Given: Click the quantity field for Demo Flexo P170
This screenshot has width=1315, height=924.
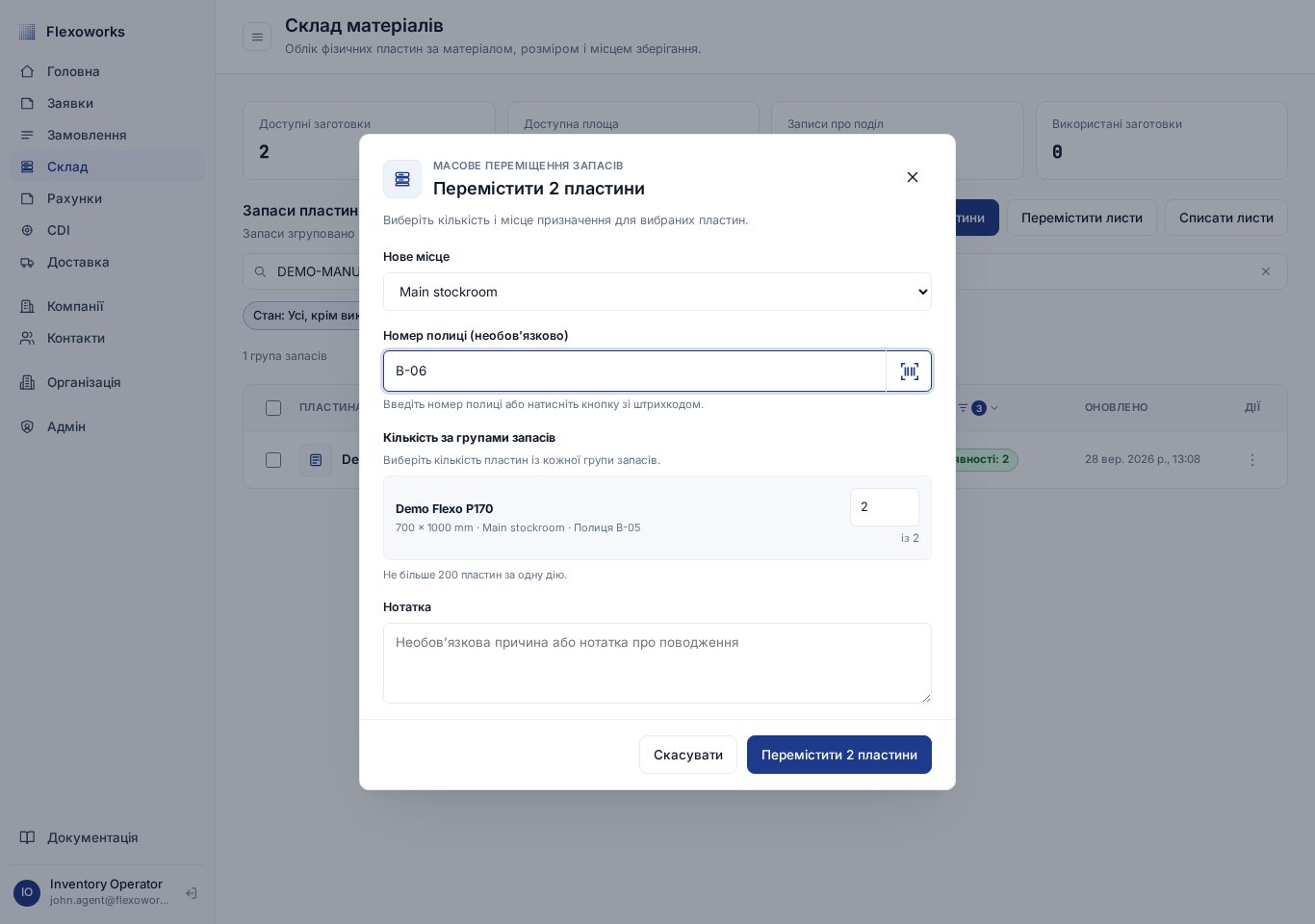Looking at the screenshot, I should [x=885, y=507].
